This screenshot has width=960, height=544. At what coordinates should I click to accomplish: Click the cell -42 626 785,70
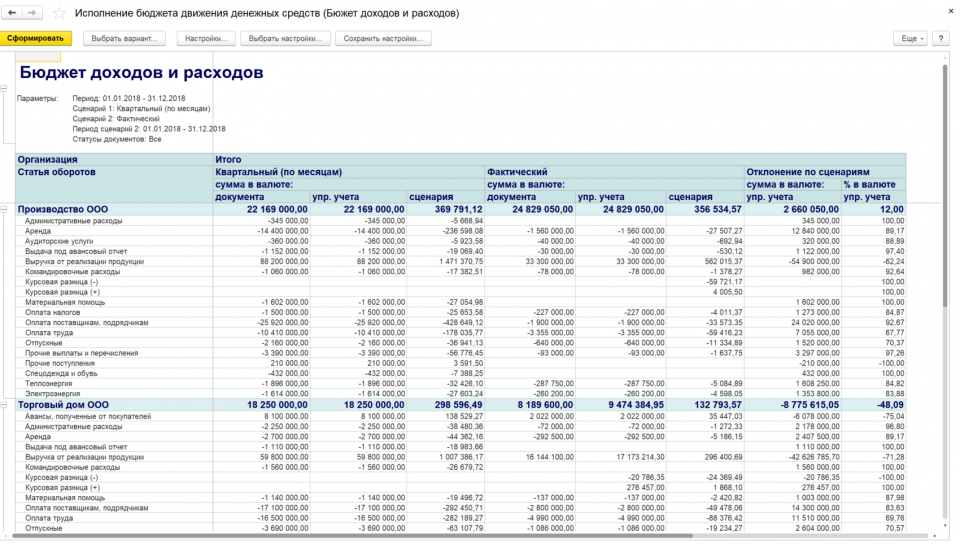point(812,457)
